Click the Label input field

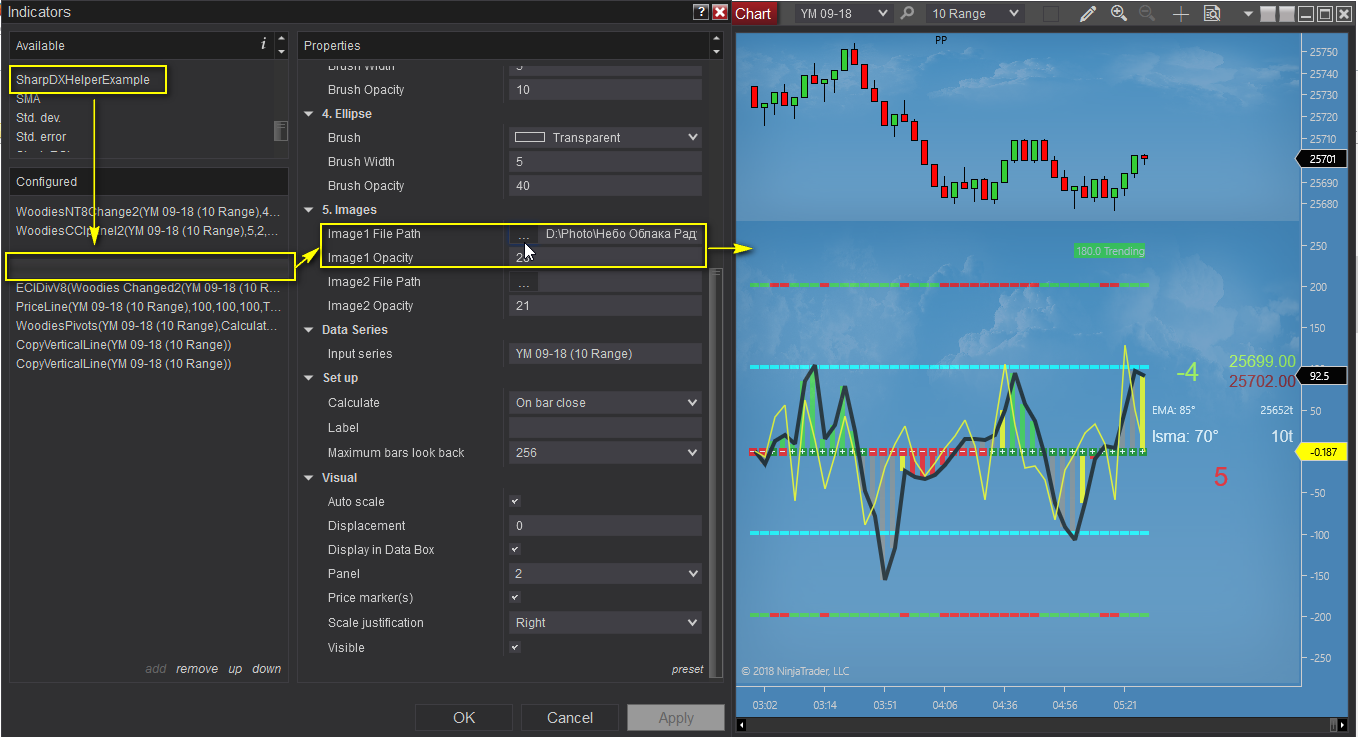pos(605,428)
